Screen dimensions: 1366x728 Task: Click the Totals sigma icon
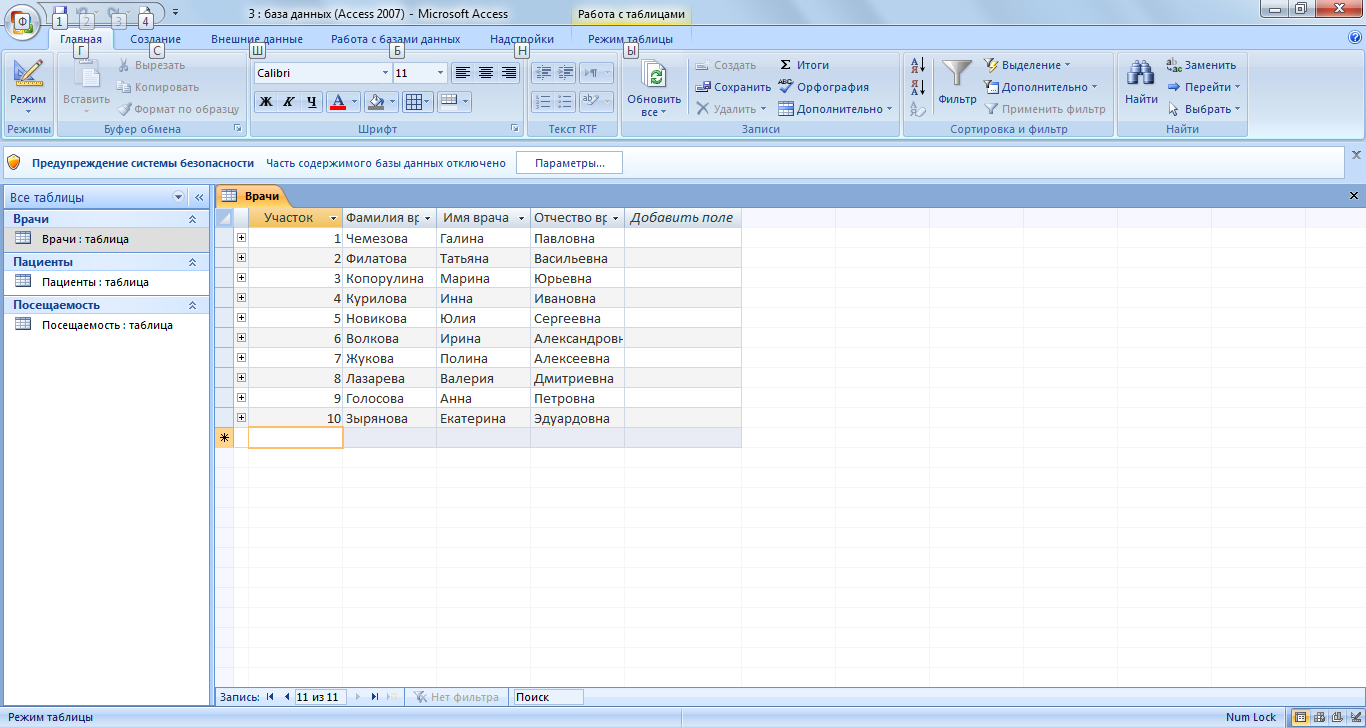(786, 65)
